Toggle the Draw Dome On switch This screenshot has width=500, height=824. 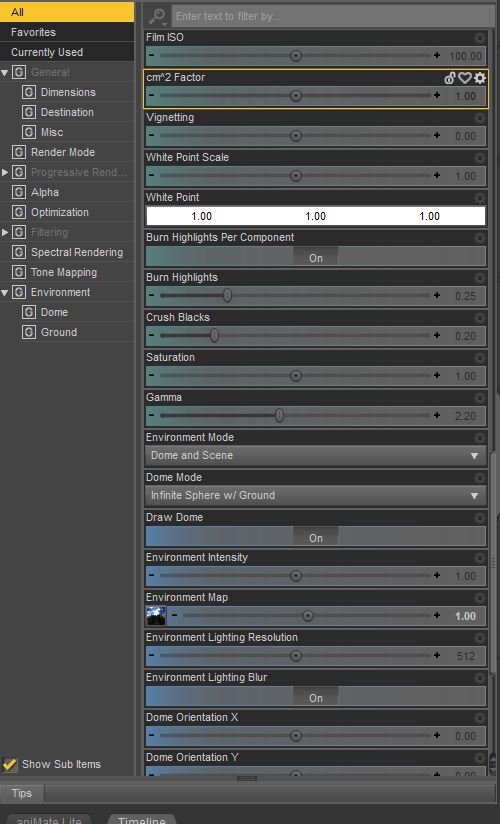pos(315,537)
